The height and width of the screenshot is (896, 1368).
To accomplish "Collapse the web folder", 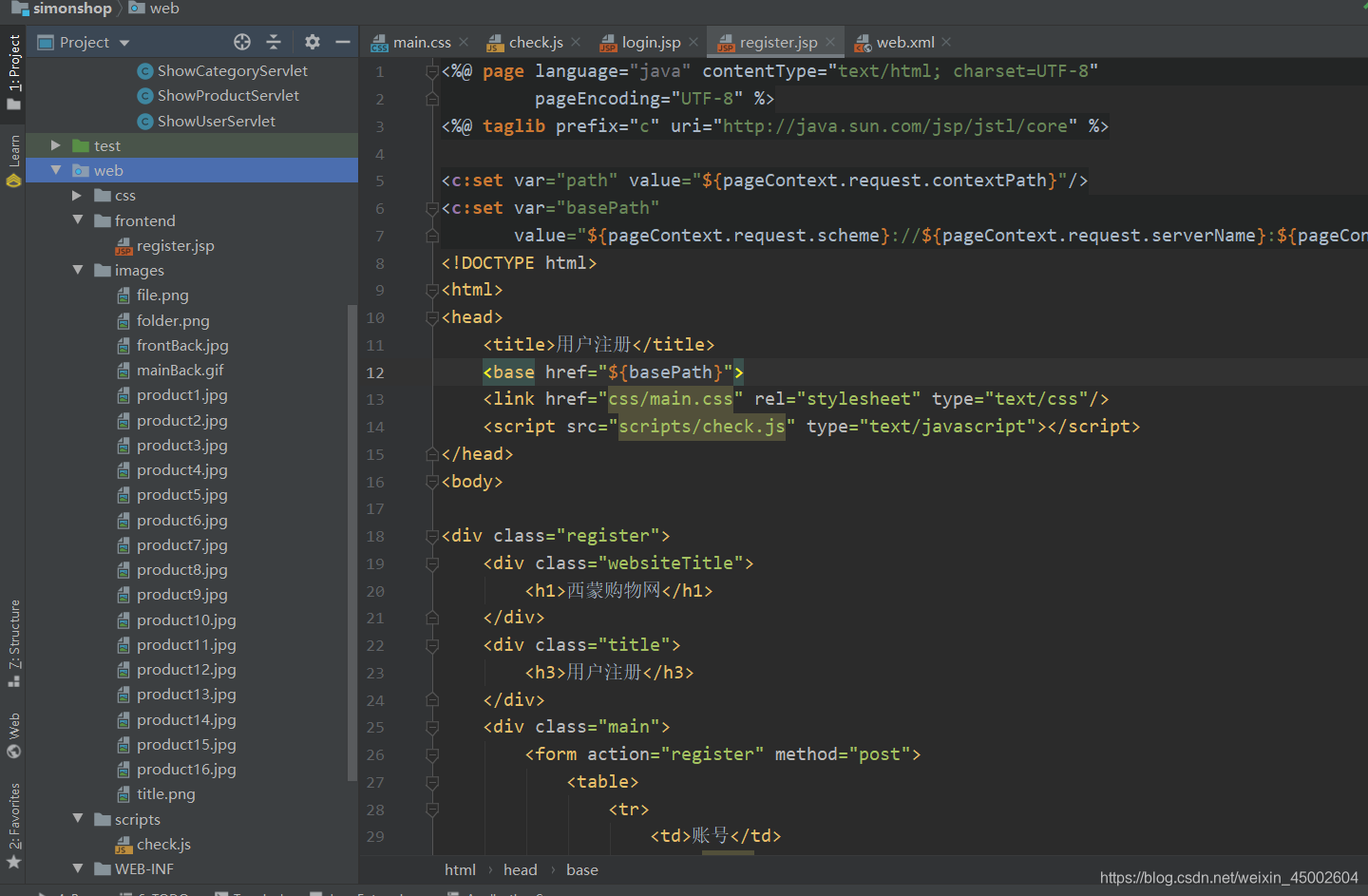I will click(x=55, y=170).
